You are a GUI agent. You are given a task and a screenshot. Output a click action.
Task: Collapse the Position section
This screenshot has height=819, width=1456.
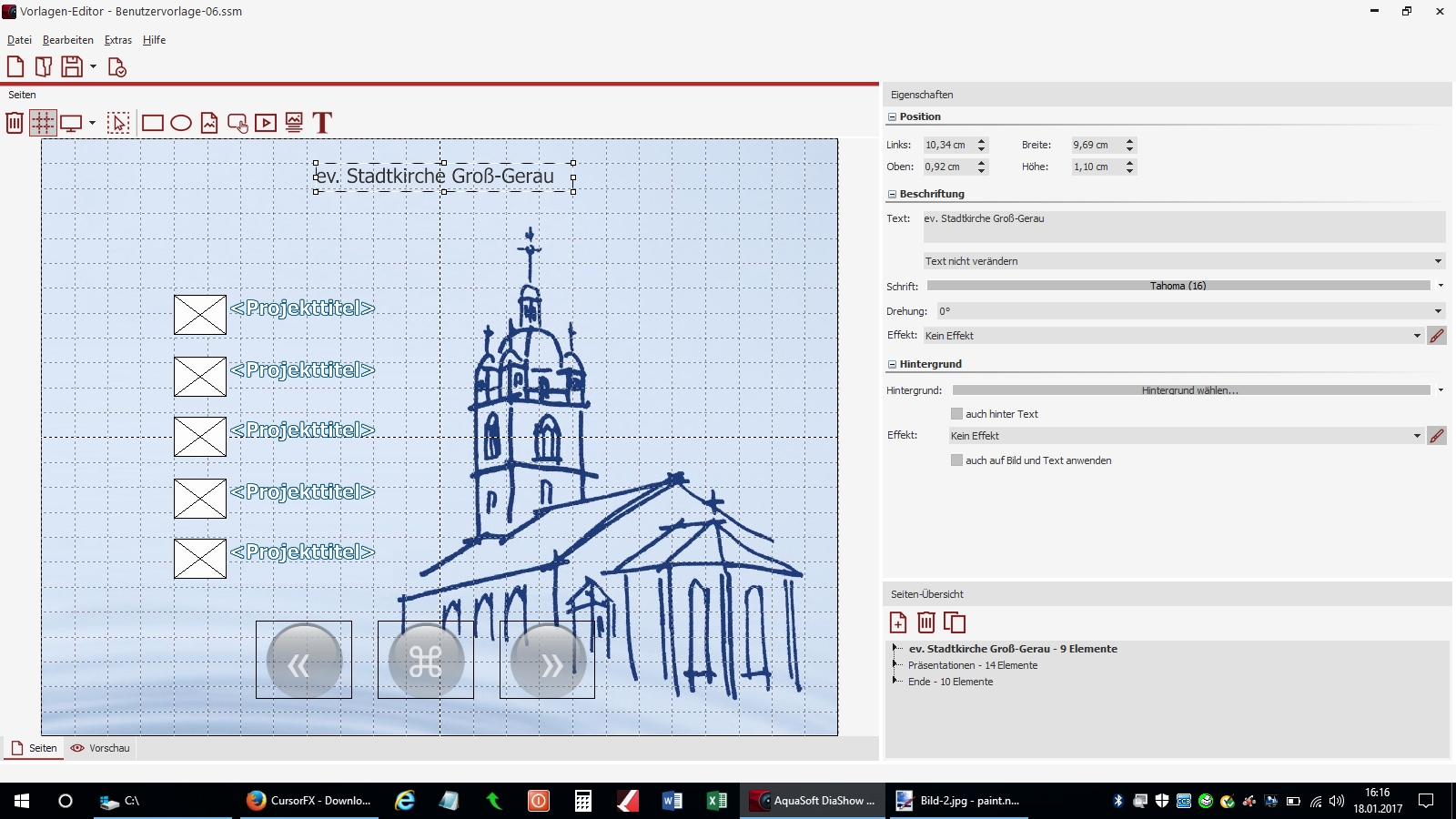[x=892, y=116]
